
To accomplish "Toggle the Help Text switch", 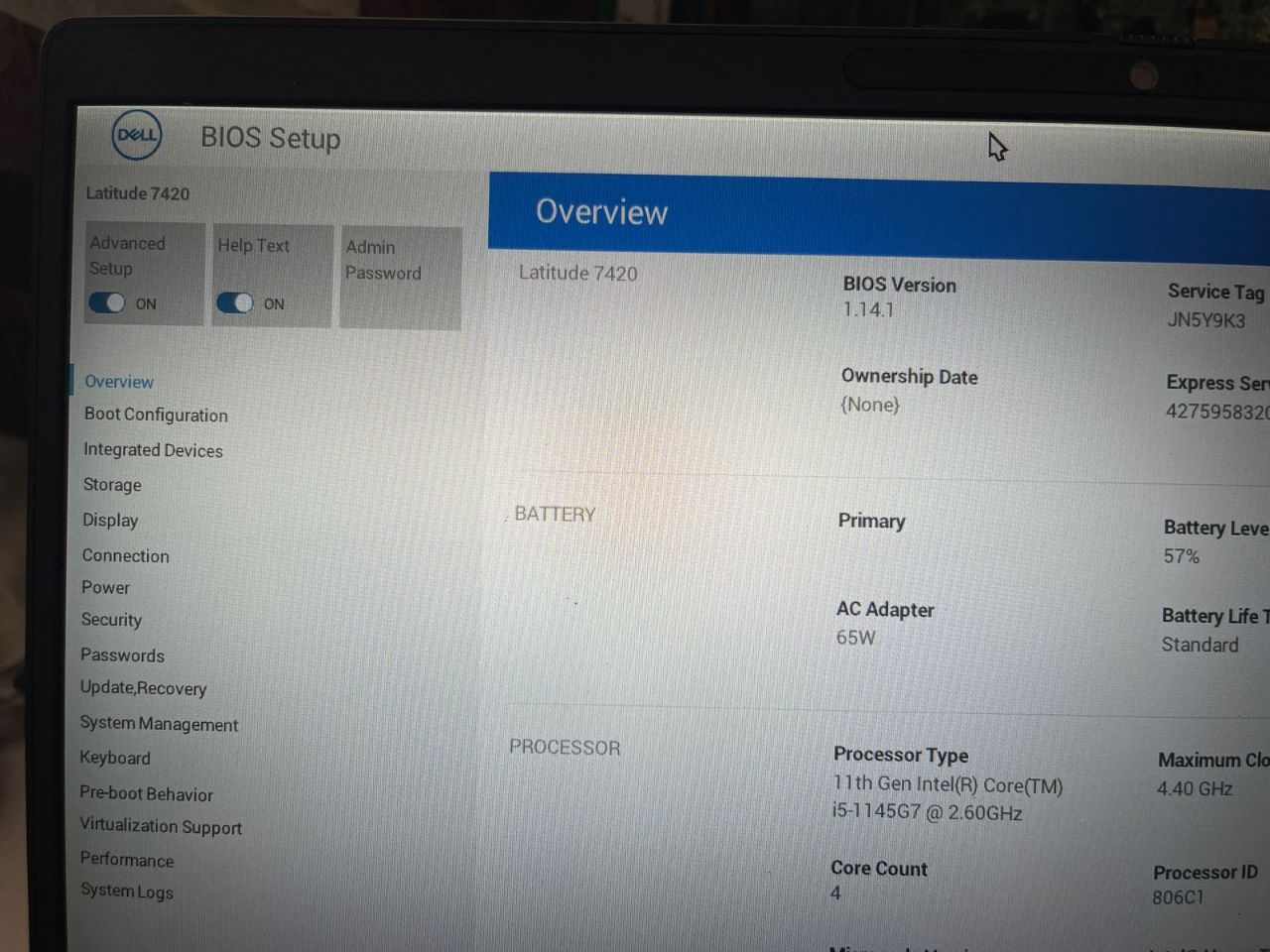I will pyautogui.click(x=235, y=302).
